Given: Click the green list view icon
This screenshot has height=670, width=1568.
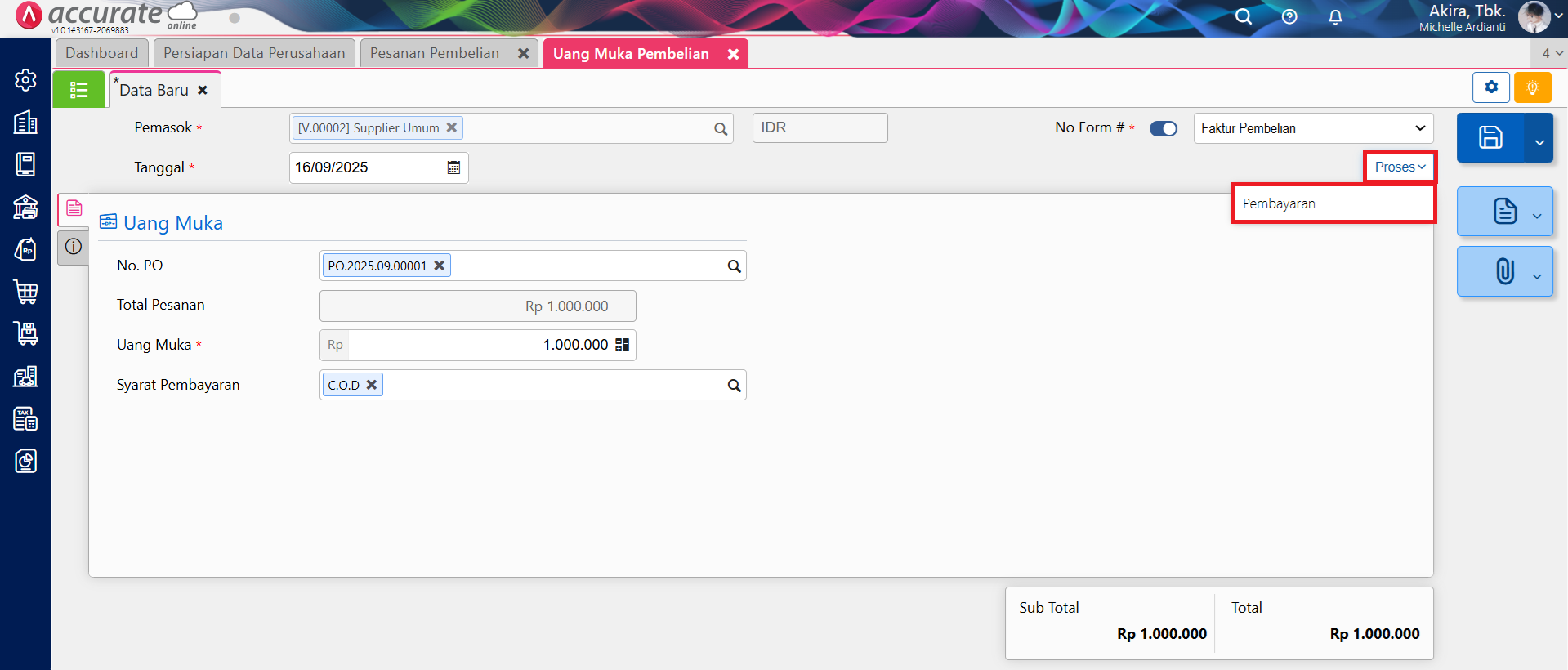Looking at the screenshot, I should point(78,90).
